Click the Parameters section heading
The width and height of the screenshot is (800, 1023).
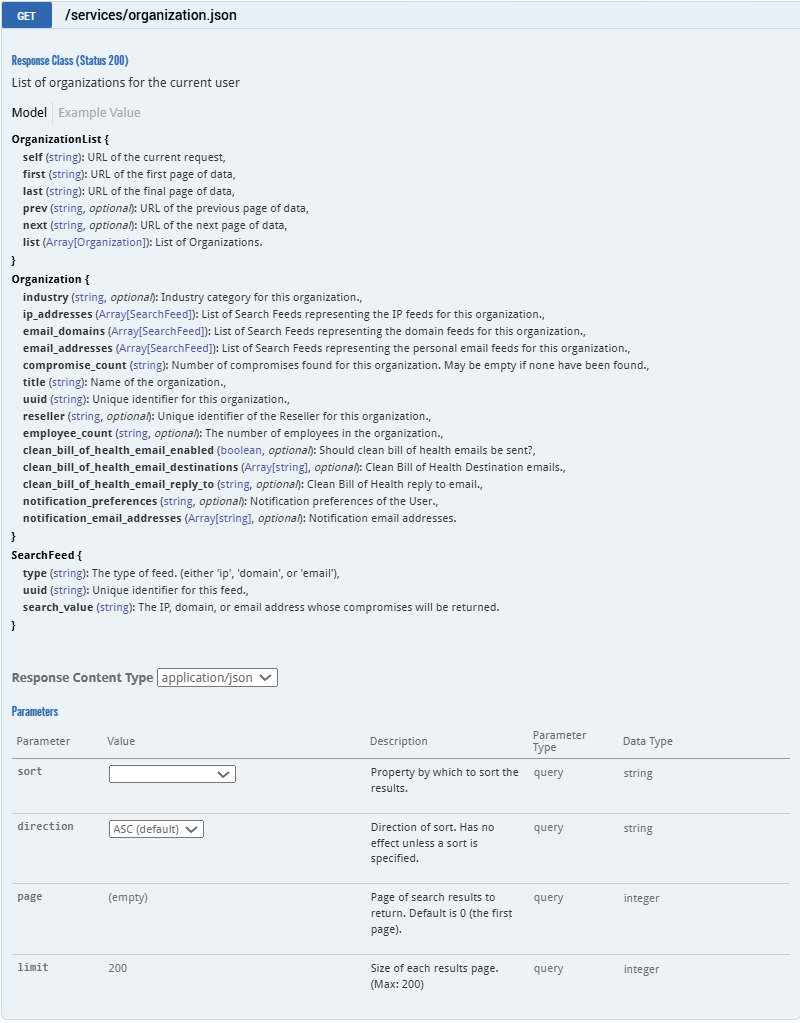tap(35, 712)
